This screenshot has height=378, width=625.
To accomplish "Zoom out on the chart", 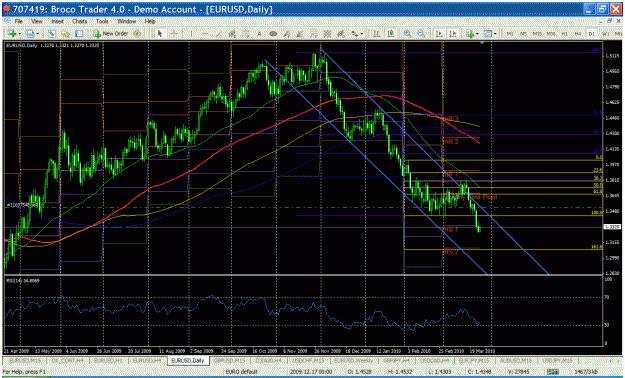I will (x=421, y=34).
